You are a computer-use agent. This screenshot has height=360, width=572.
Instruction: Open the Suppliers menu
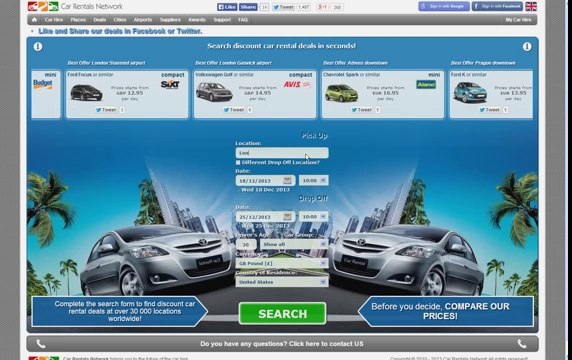point(170,20)
